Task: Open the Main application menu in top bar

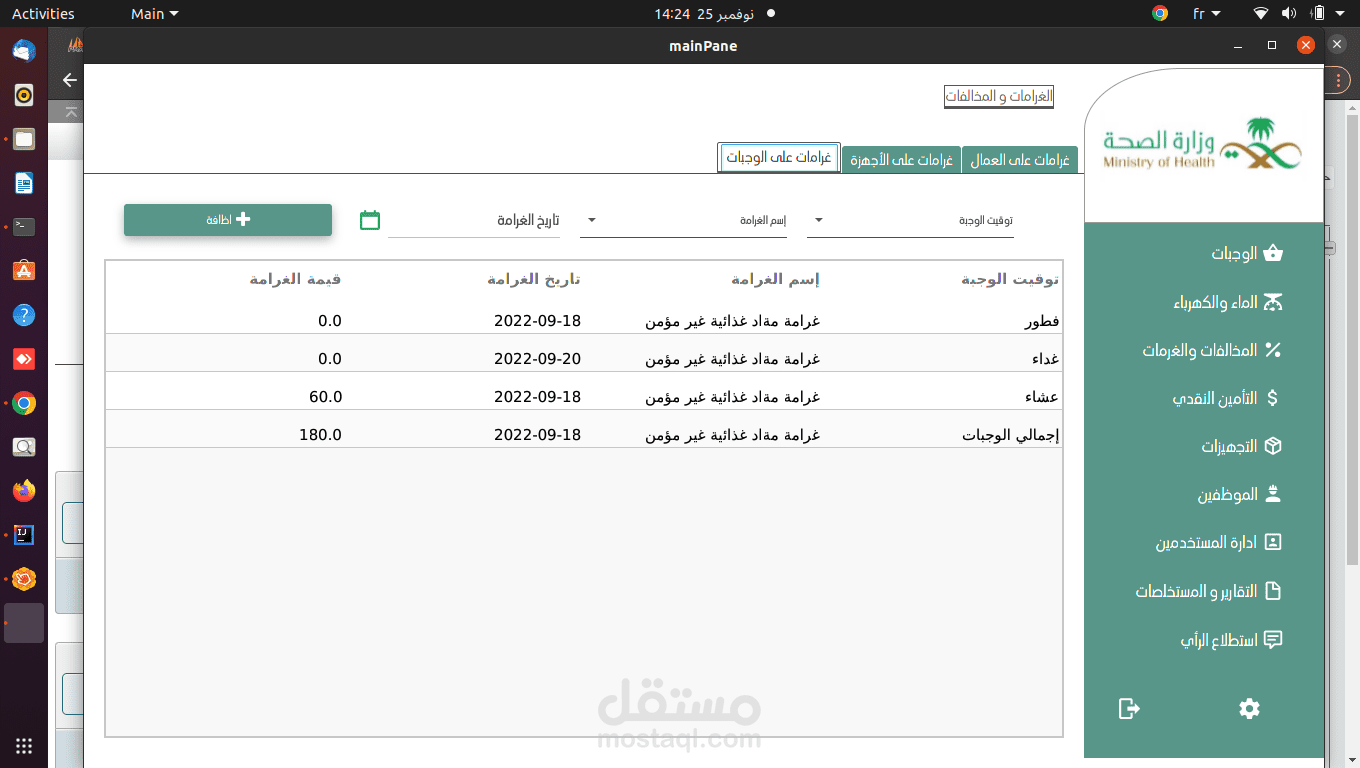Action: 155,13
